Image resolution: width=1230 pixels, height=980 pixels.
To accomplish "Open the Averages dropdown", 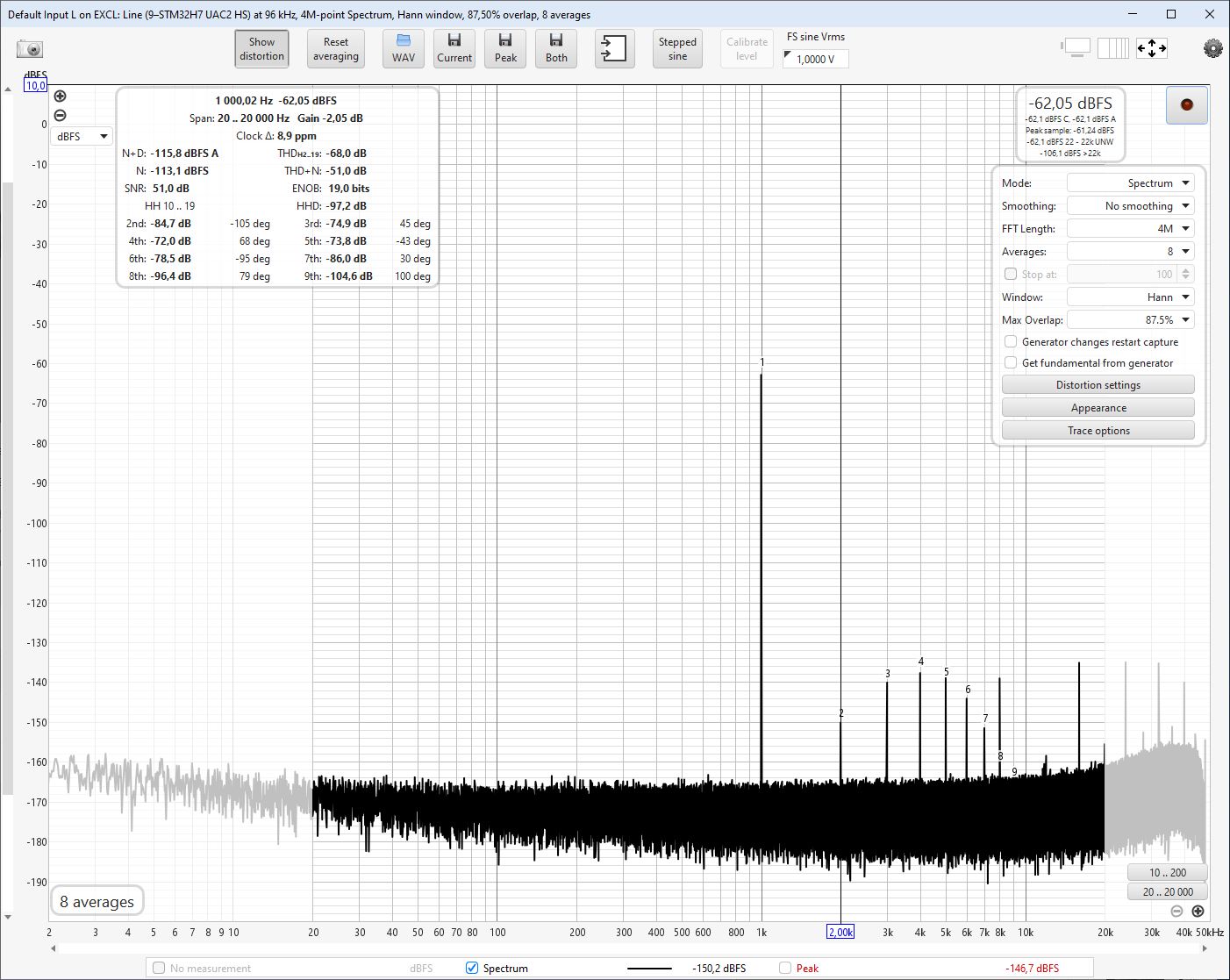I will [1130, 252].
